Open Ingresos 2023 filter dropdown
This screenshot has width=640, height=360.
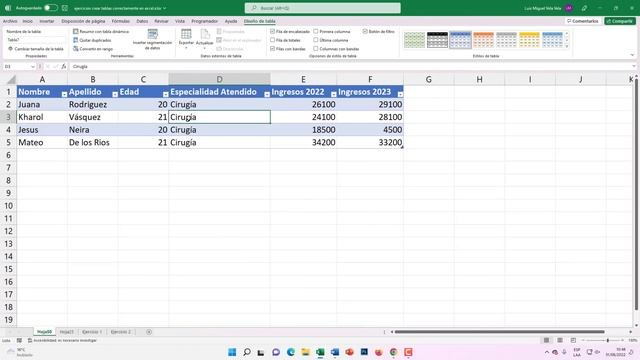pos(400,94)
